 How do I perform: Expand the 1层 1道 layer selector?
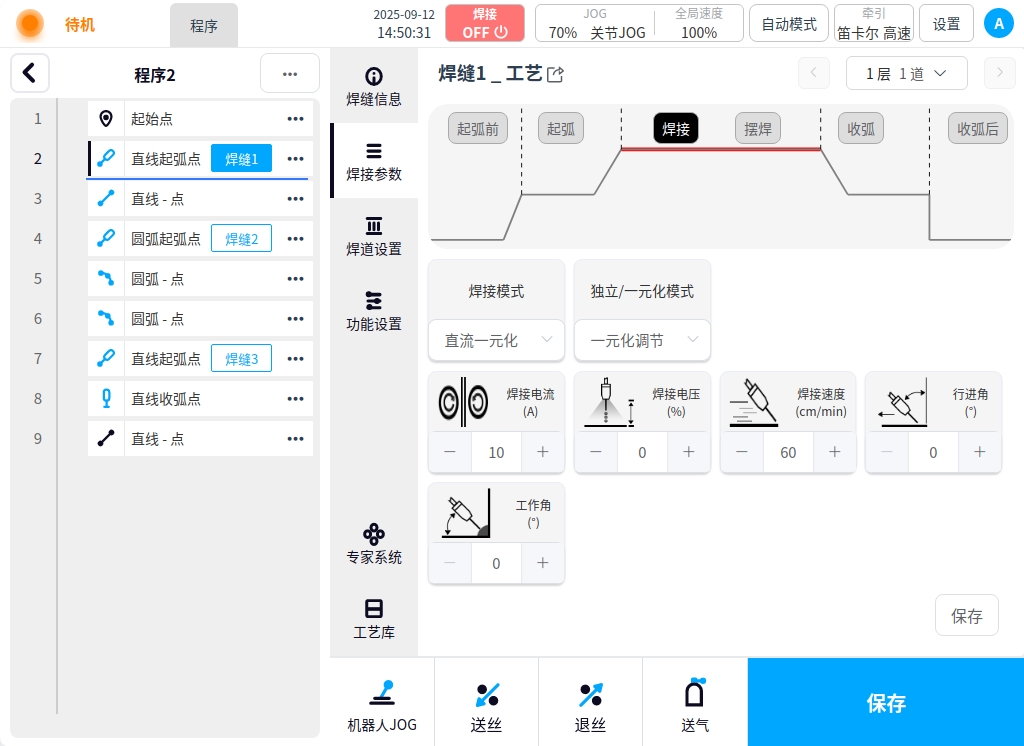tap(906, 73)
